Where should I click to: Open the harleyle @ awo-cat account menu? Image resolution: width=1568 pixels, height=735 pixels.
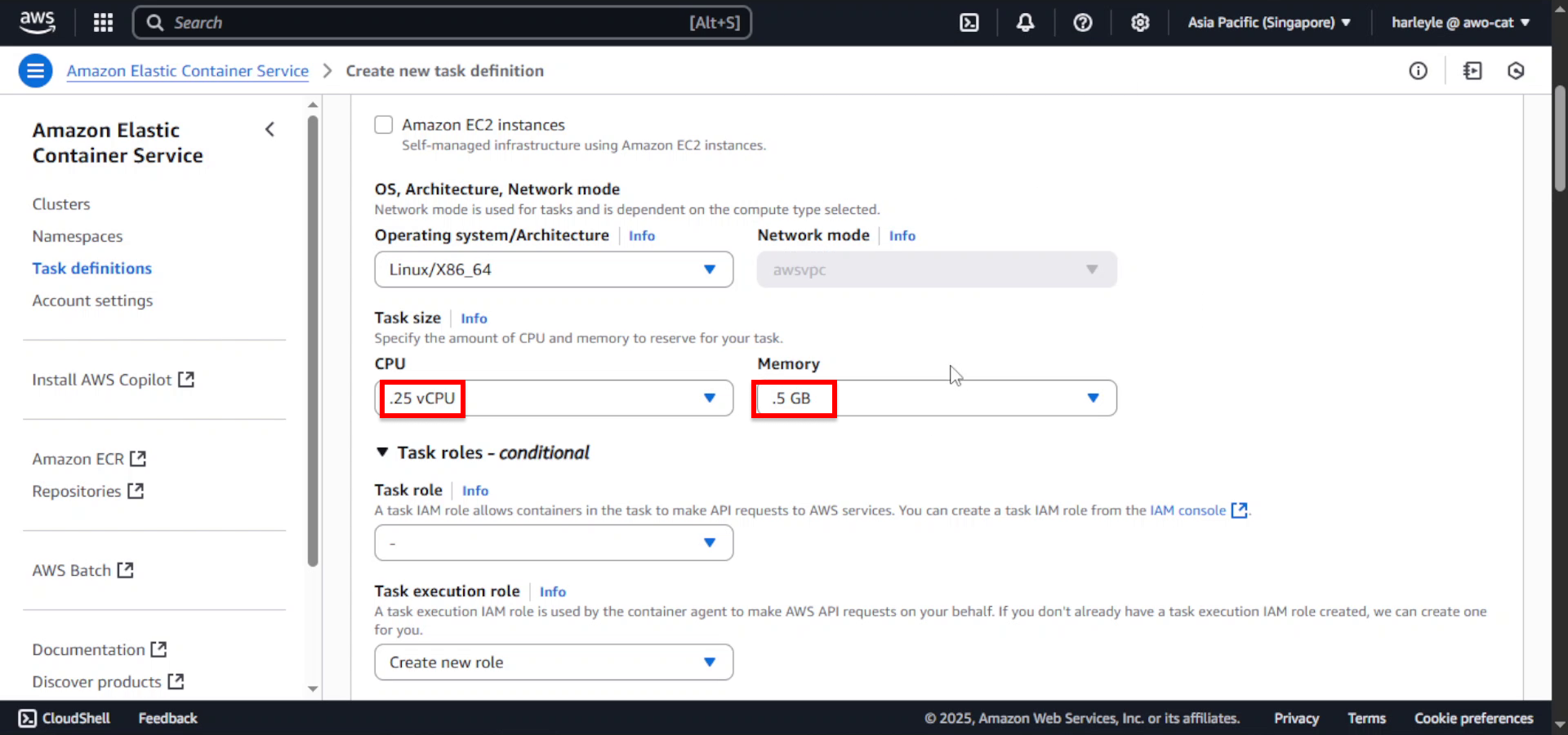(x=1460, y=22)
